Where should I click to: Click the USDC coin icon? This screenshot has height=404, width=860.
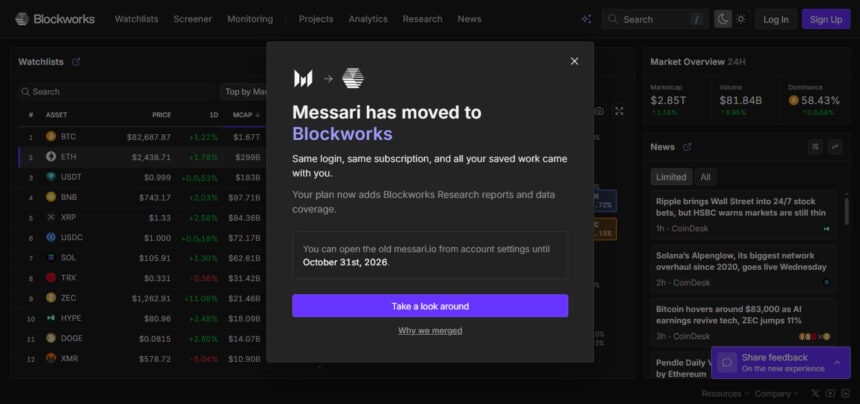click(51, 237)
